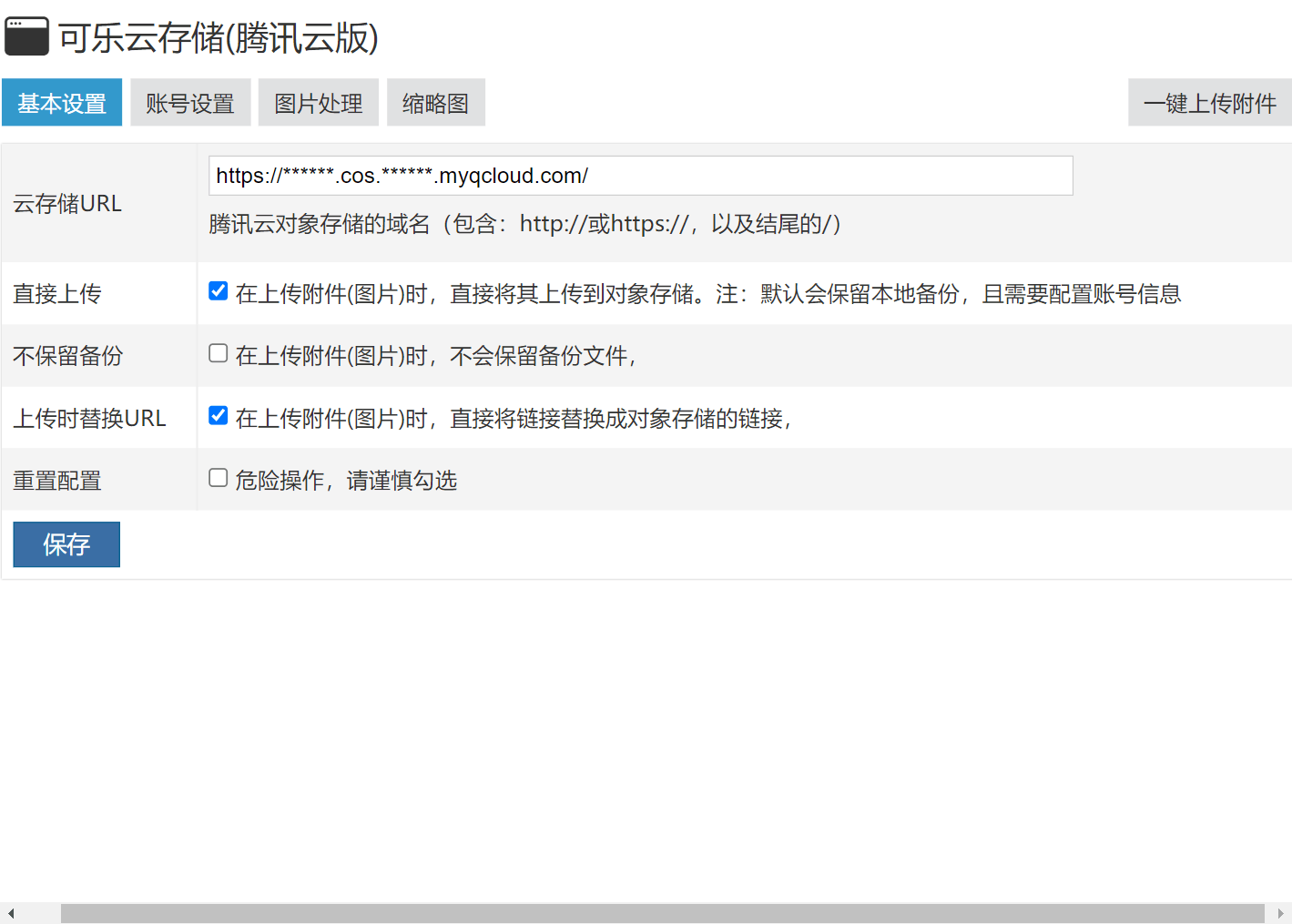The image size is (1292, 924).
Task: Open the 基本设置 tab
Action: [x=62, y=102]
